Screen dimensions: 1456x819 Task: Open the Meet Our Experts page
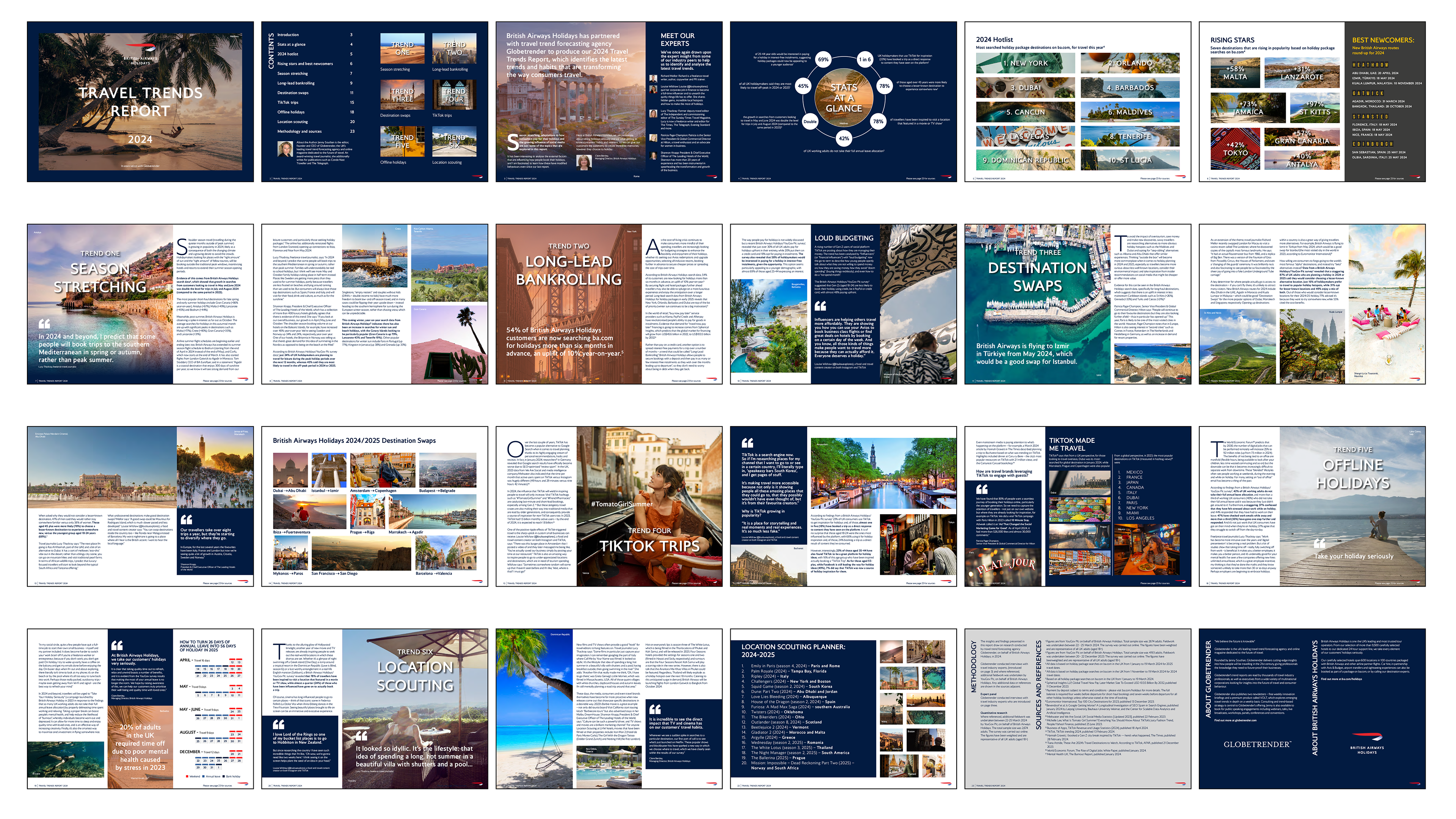pyautogui.click(x=609, y=102)
